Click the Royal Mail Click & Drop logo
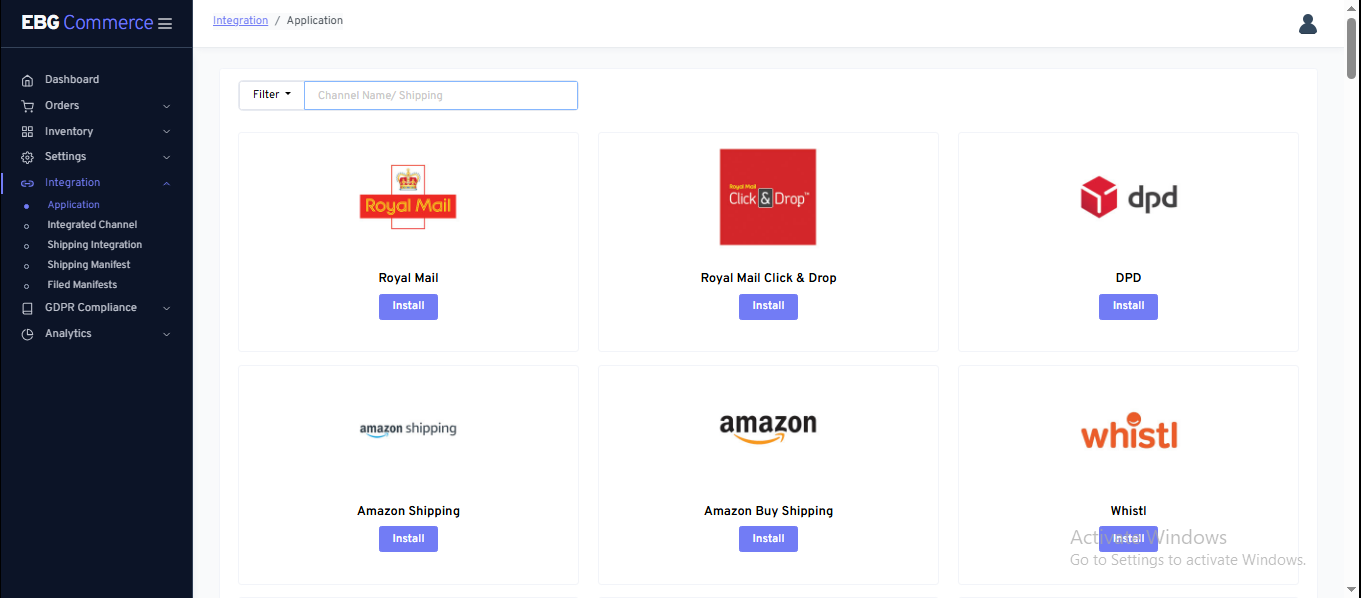 tap(768, 197)
